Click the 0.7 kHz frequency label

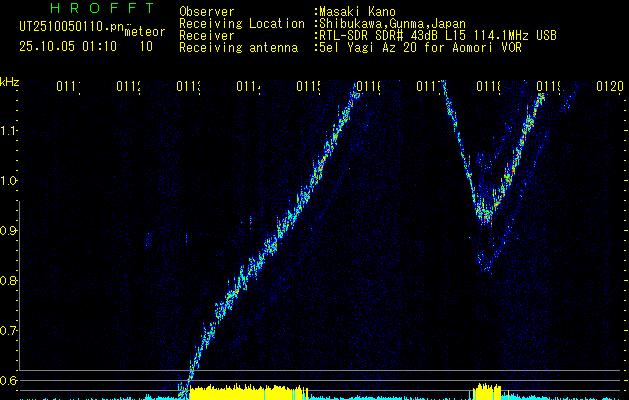coord(8,331)
